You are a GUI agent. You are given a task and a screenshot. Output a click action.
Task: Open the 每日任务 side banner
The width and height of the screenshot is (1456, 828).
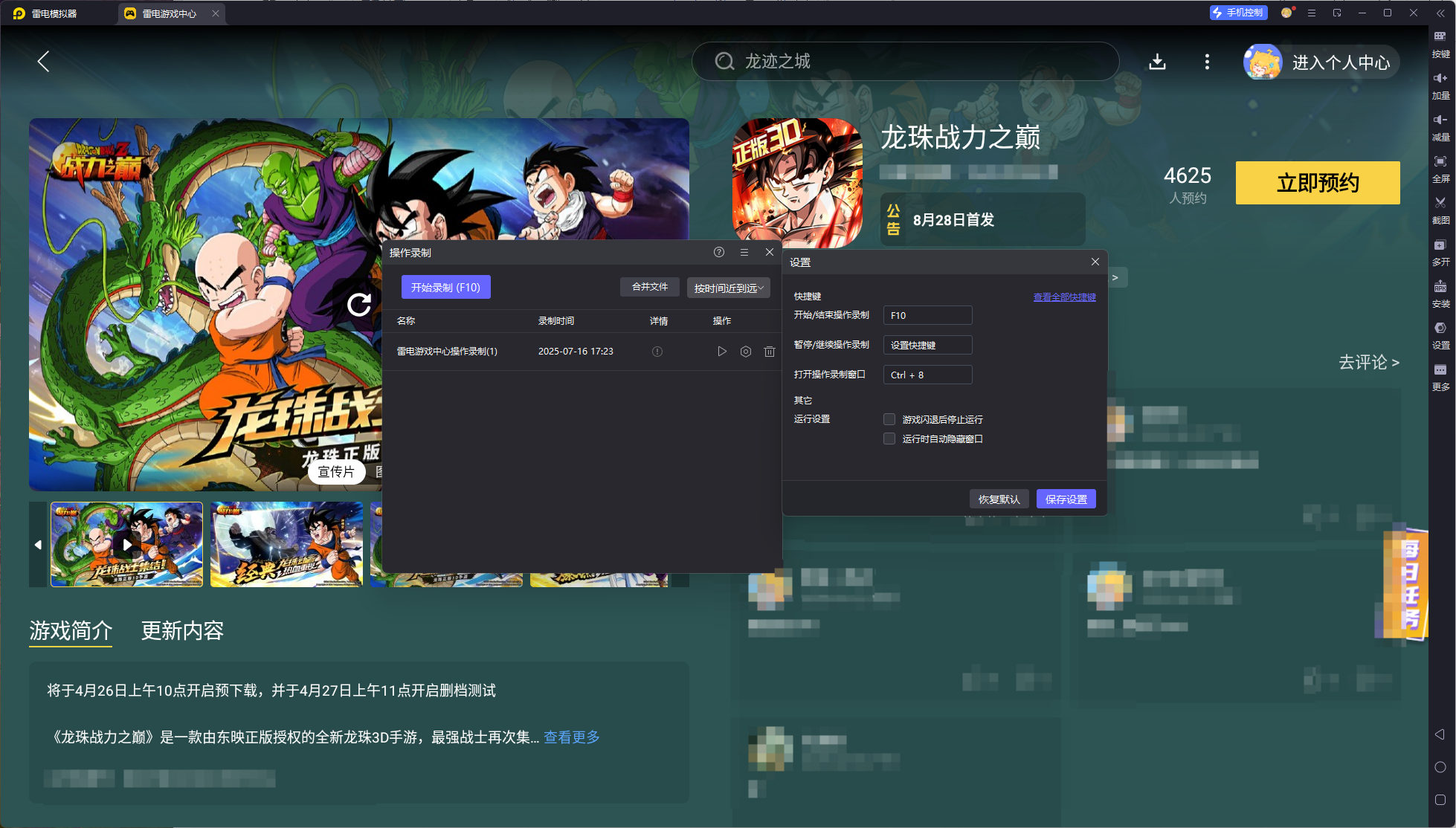point(1404,583)
